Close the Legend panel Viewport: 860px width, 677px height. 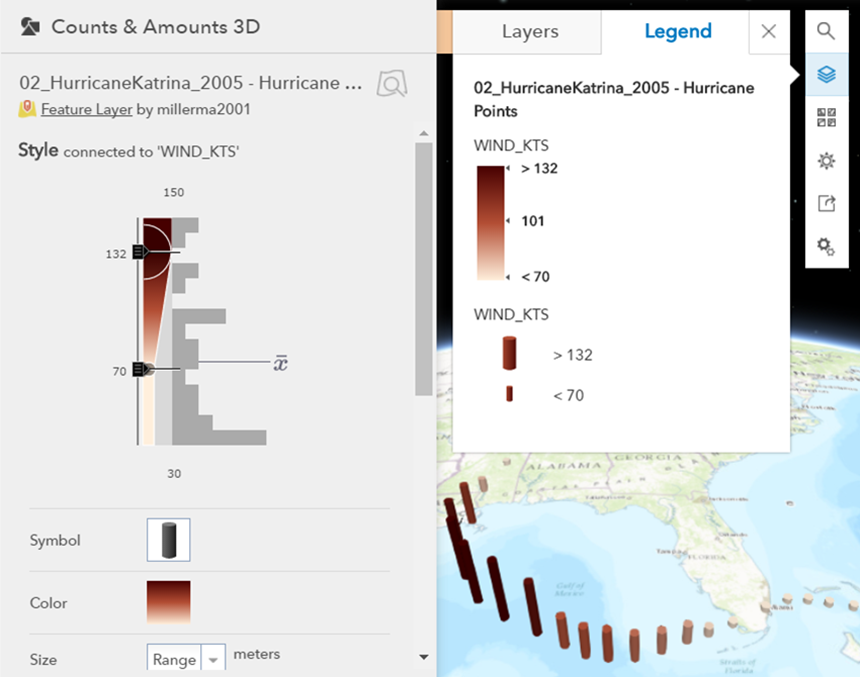[768, 32]
